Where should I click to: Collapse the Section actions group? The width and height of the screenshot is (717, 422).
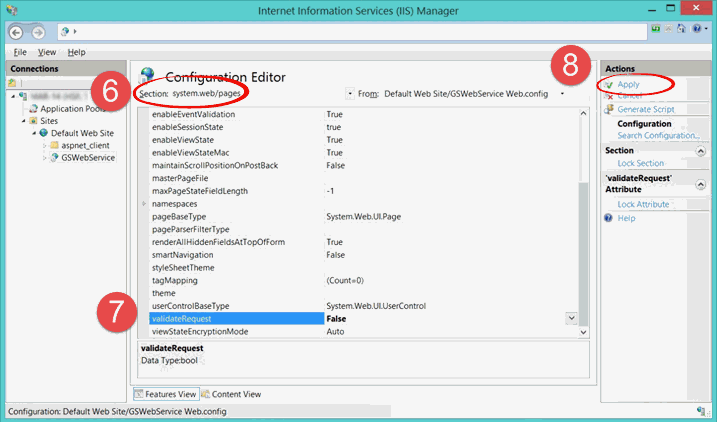(x=700, y=150)
